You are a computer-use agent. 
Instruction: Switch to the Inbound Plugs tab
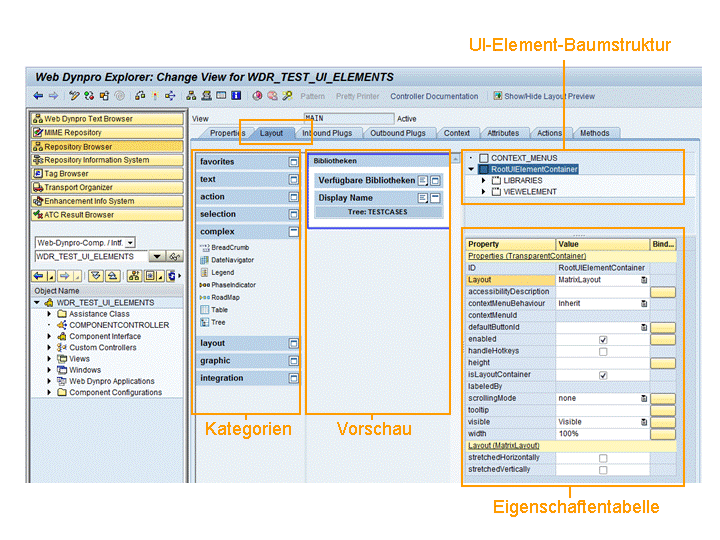(x=327, y=133)
